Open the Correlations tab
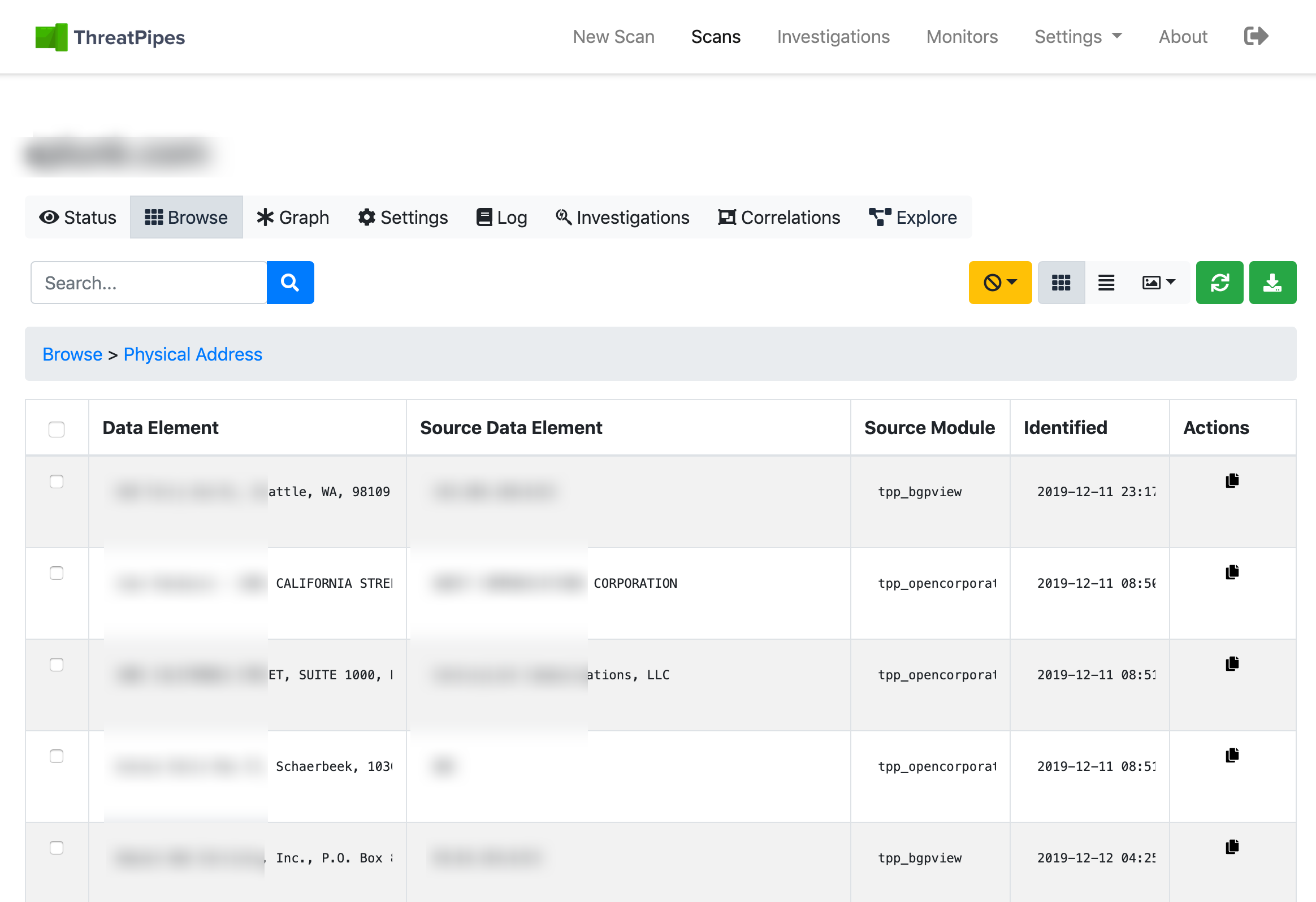This screenshot has height=902, width=1316. click(x=779, y=218)
